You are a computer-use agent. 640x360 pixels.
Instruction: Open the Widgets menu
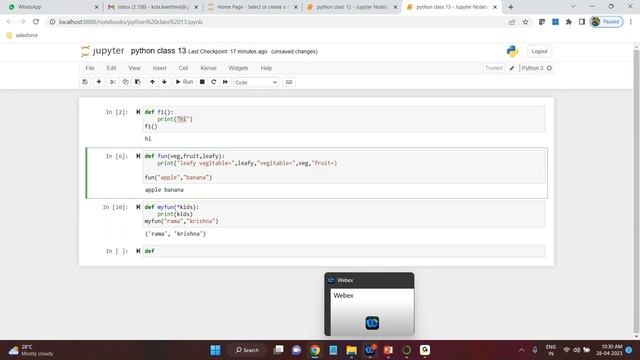[238, 68]
